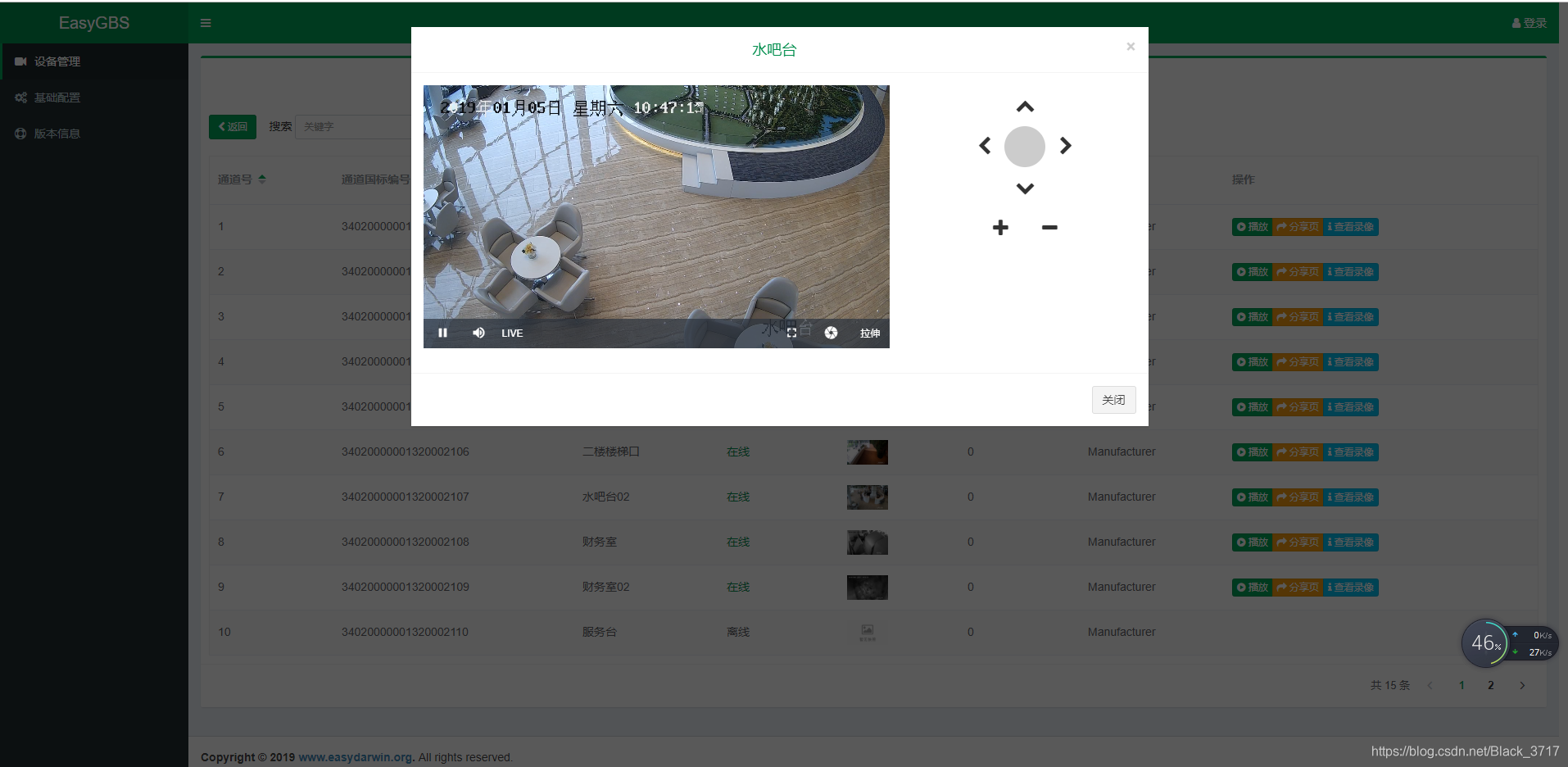View recordings for channel 8 财务室
1568x767 pixels.
1351,542
